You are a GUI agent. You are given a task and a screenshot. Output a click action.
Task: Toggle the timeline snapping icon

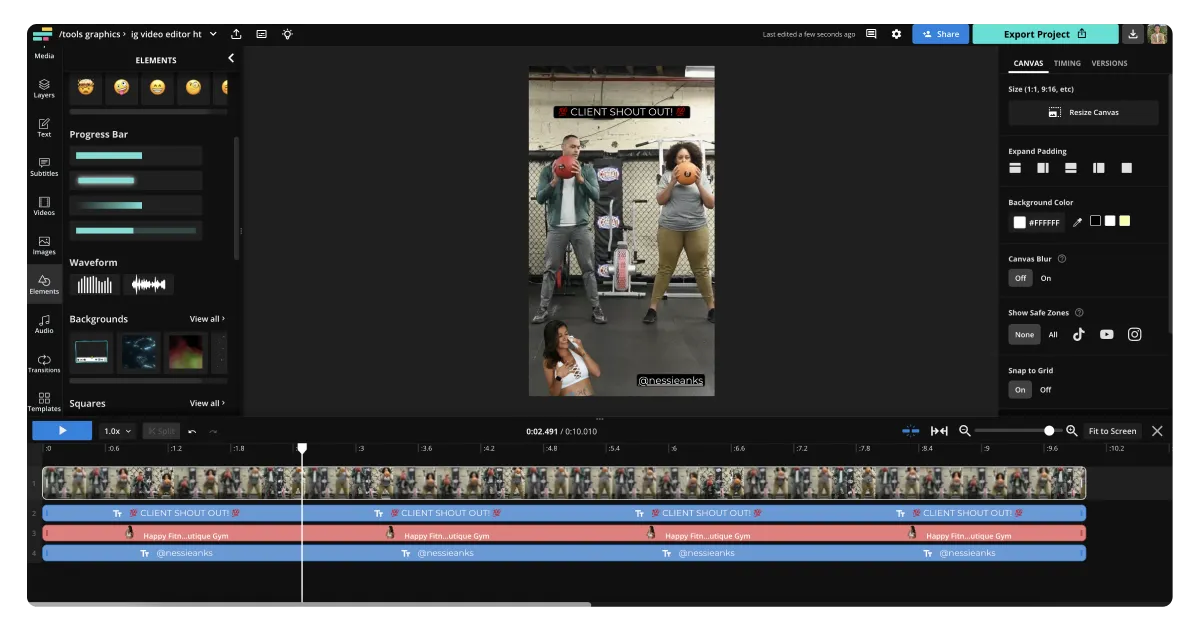pos(911,431)
